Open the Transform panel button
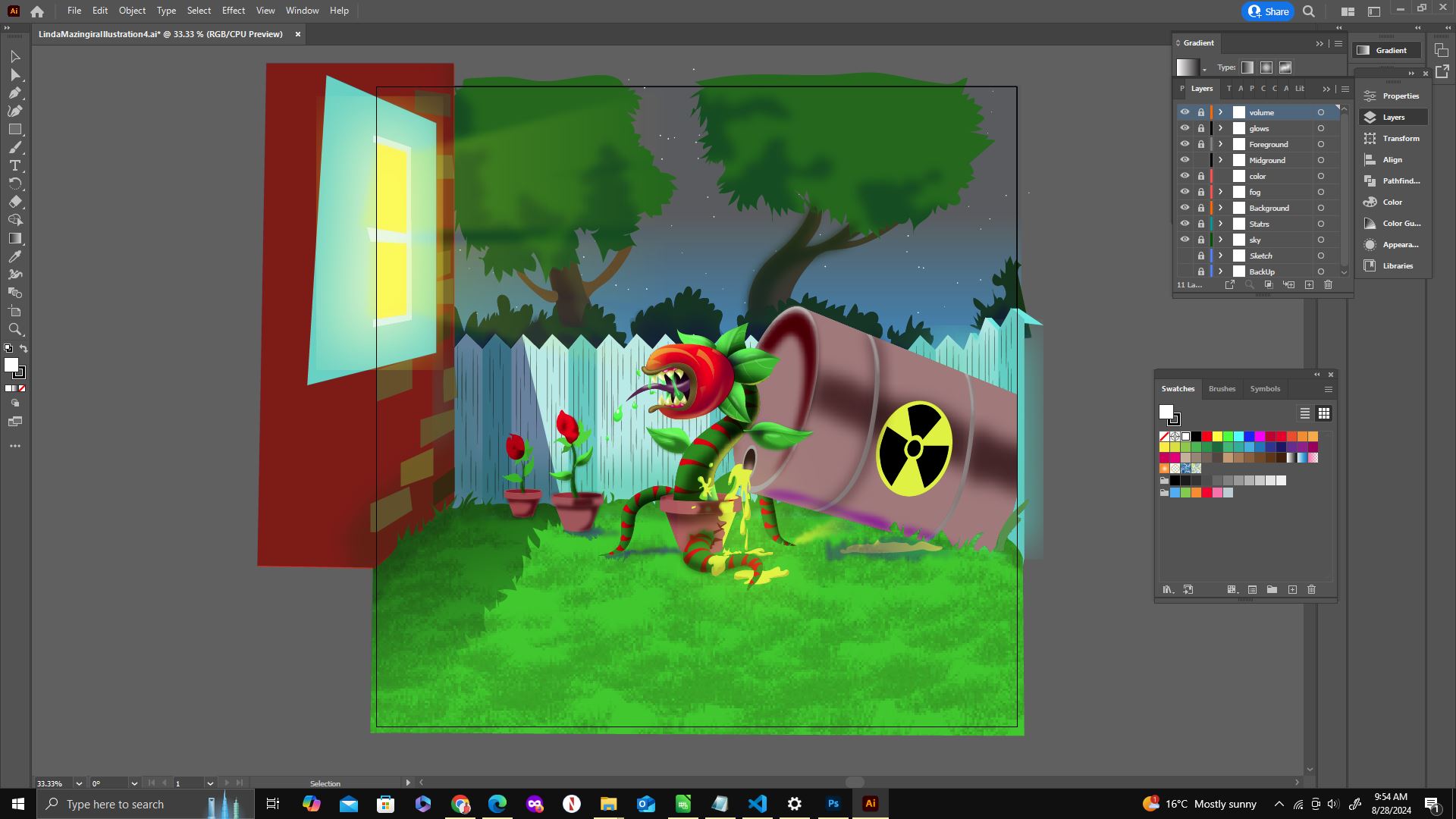 coord(1393,139)
